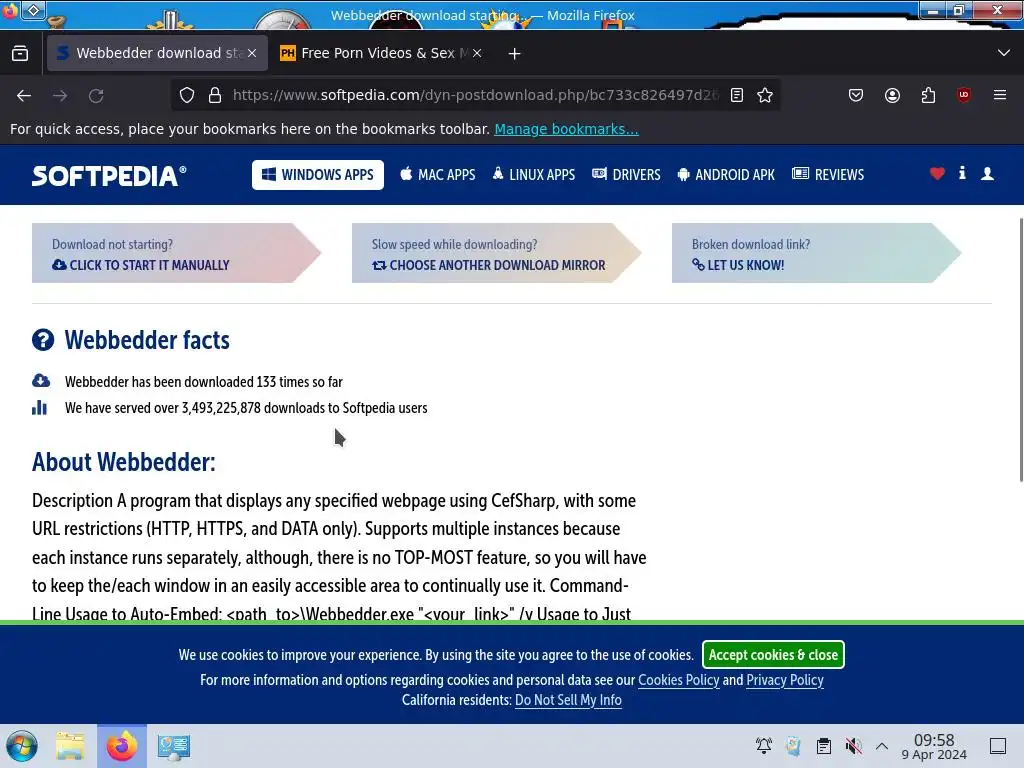Image resolution: width=1024 pixels, height=768 pixels.
Task: Open the Cookies Policy link
Action: coord(679,680)
